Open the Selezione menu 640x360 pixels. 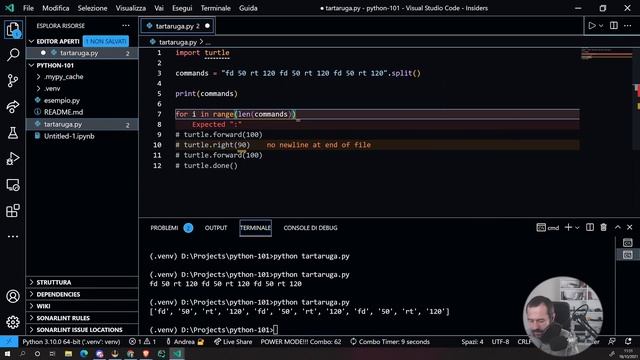coord(92,8)
